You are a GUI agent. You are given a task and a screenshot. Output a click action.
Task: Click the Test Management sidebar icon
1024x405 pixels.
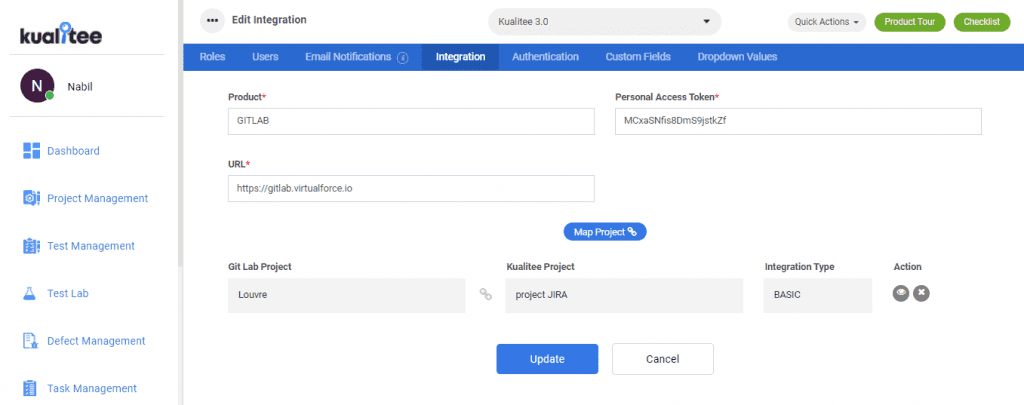(31, 246)
